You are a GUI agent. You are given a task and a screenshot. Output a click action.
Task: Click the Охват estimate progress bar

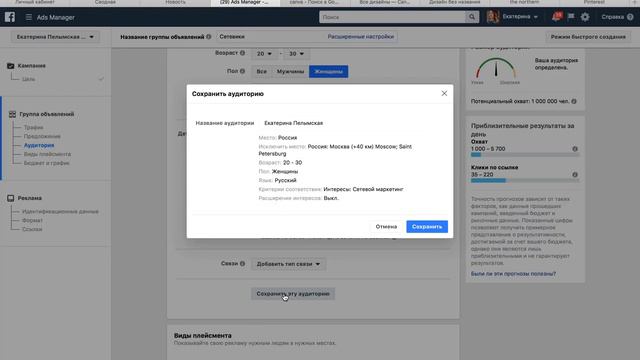(x=524, y=155)
